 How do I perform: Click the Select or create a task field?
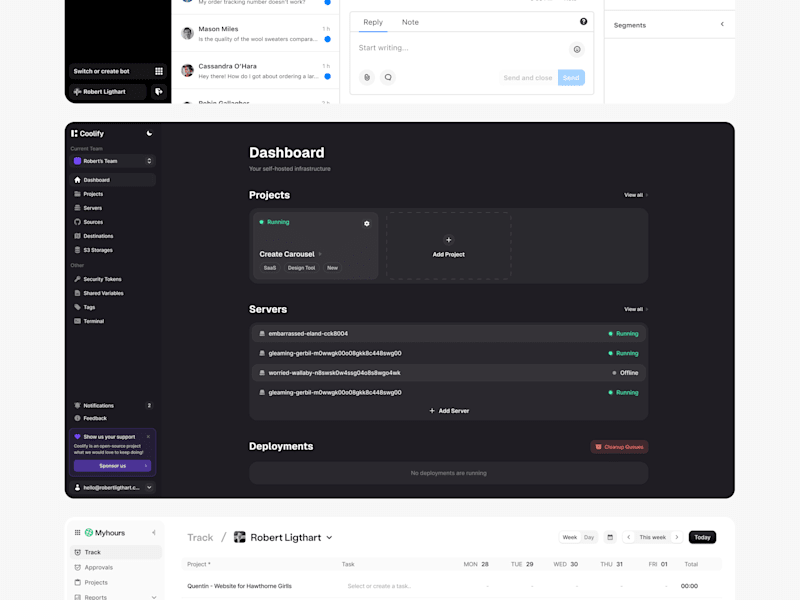coord(379,586)
